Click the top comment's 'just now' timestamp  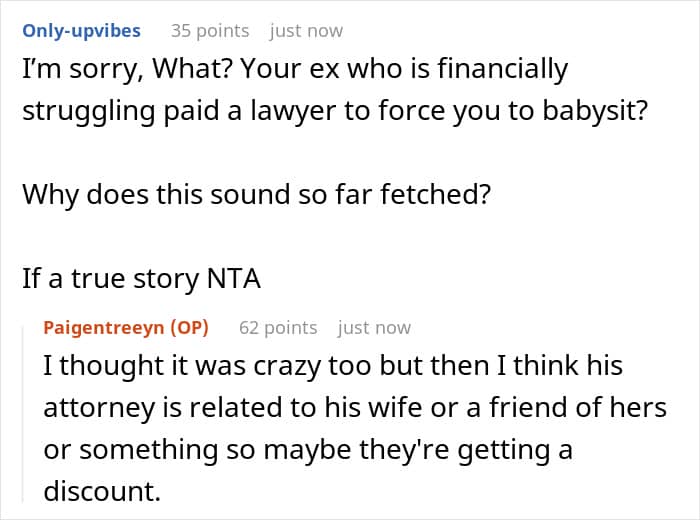(306, 30)
